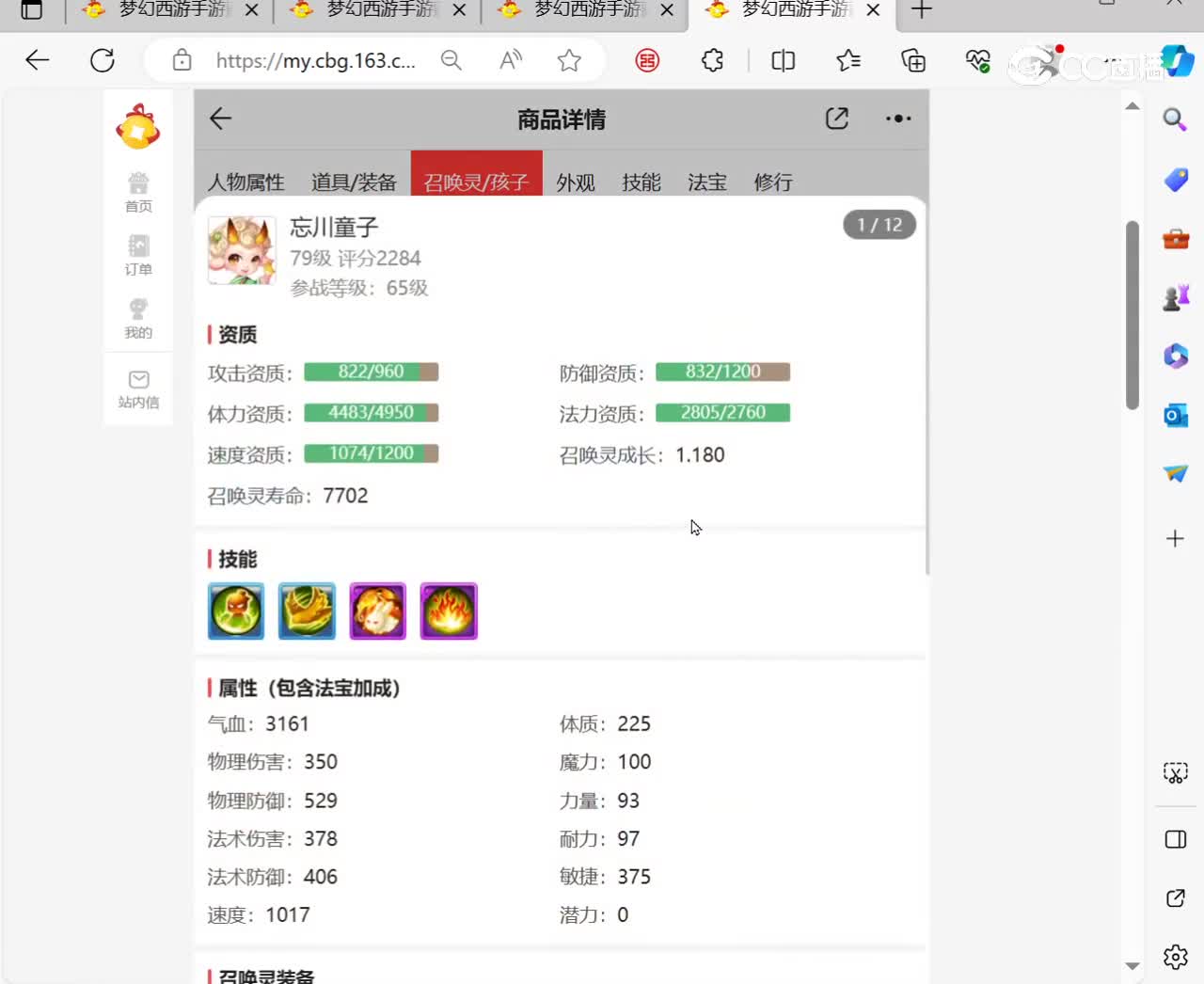The height and width of the screenshot is (984, 1204).
Task: Reload the page with the refresh icon
Action: (103, 61)
